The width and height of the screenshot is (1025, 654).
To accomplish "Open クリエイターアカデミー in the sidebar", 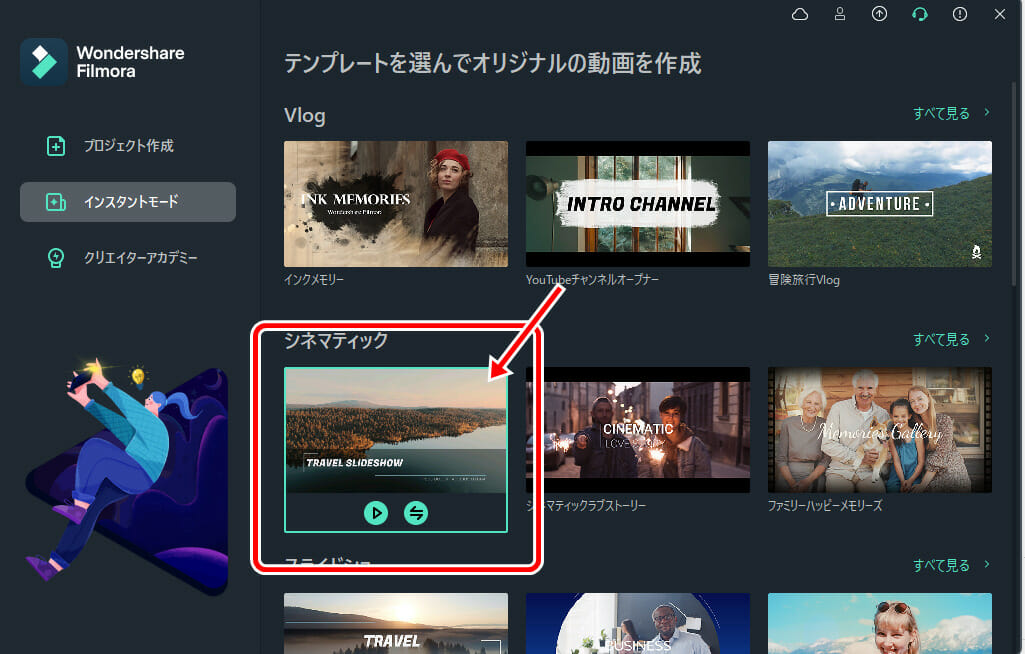I will (x=128, y=258).
